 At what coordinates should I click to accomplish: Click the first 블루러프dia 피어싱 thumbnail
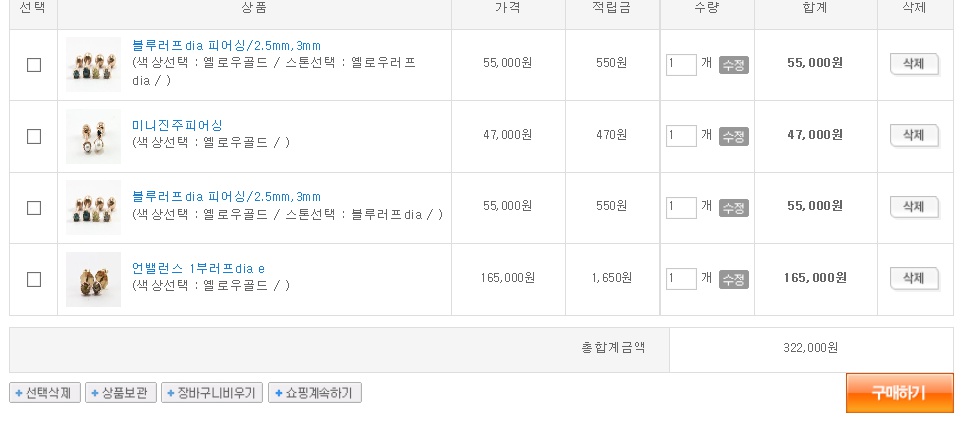click(93, 65)
